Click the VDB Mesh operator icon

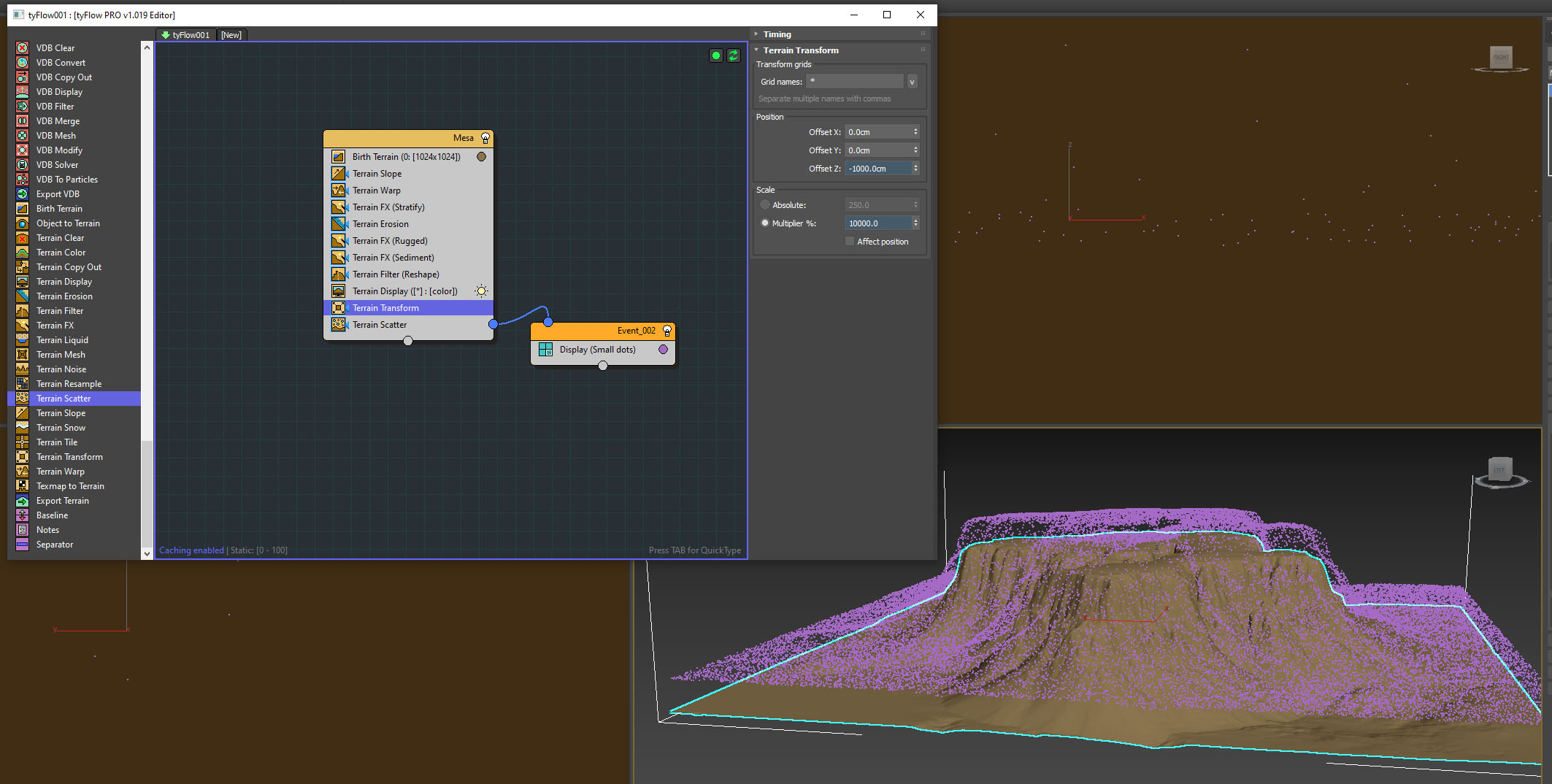coord(23,136)
